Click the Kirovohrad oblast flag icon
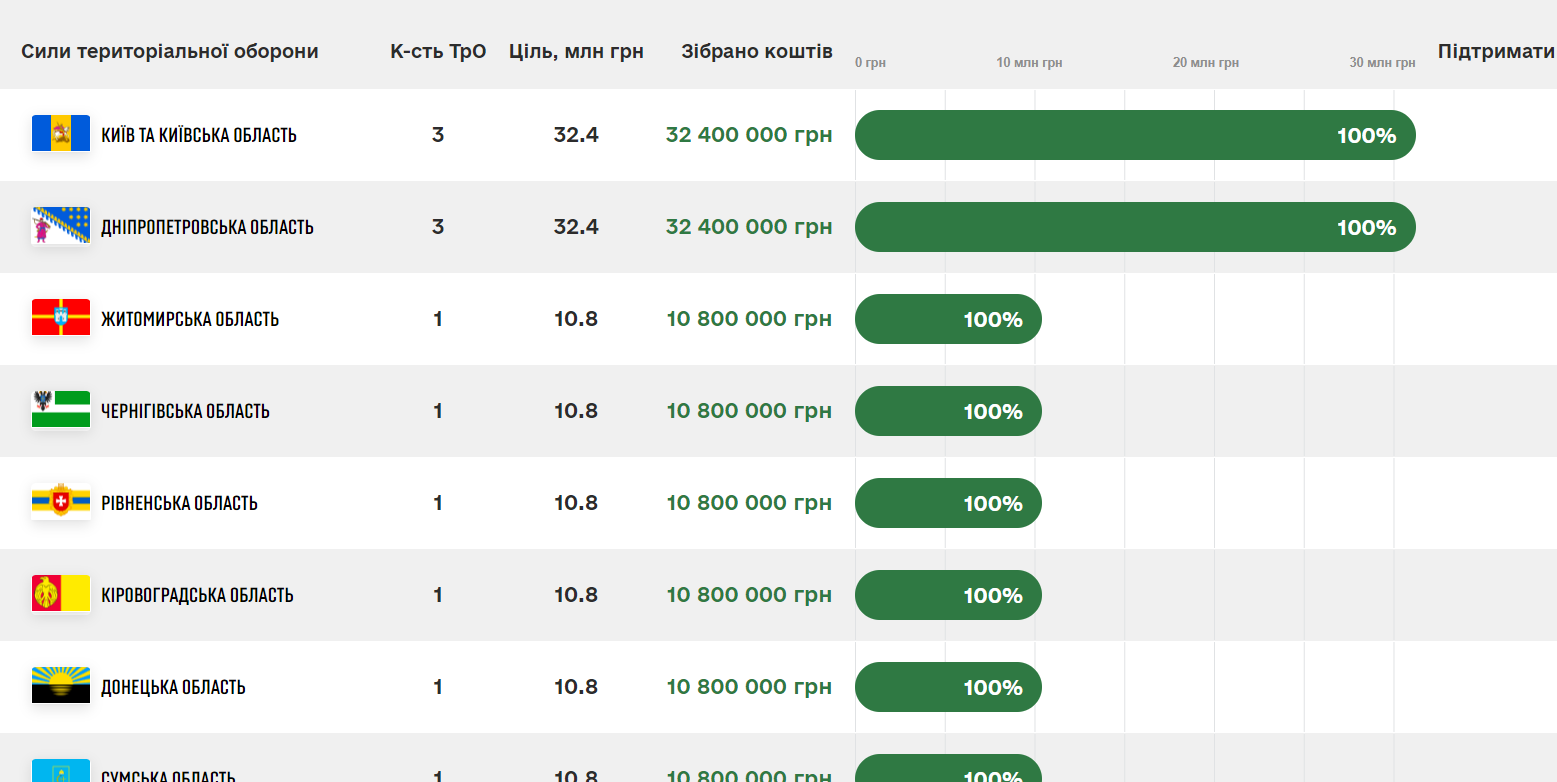The image size is (1557, 782). coord(61,594)
